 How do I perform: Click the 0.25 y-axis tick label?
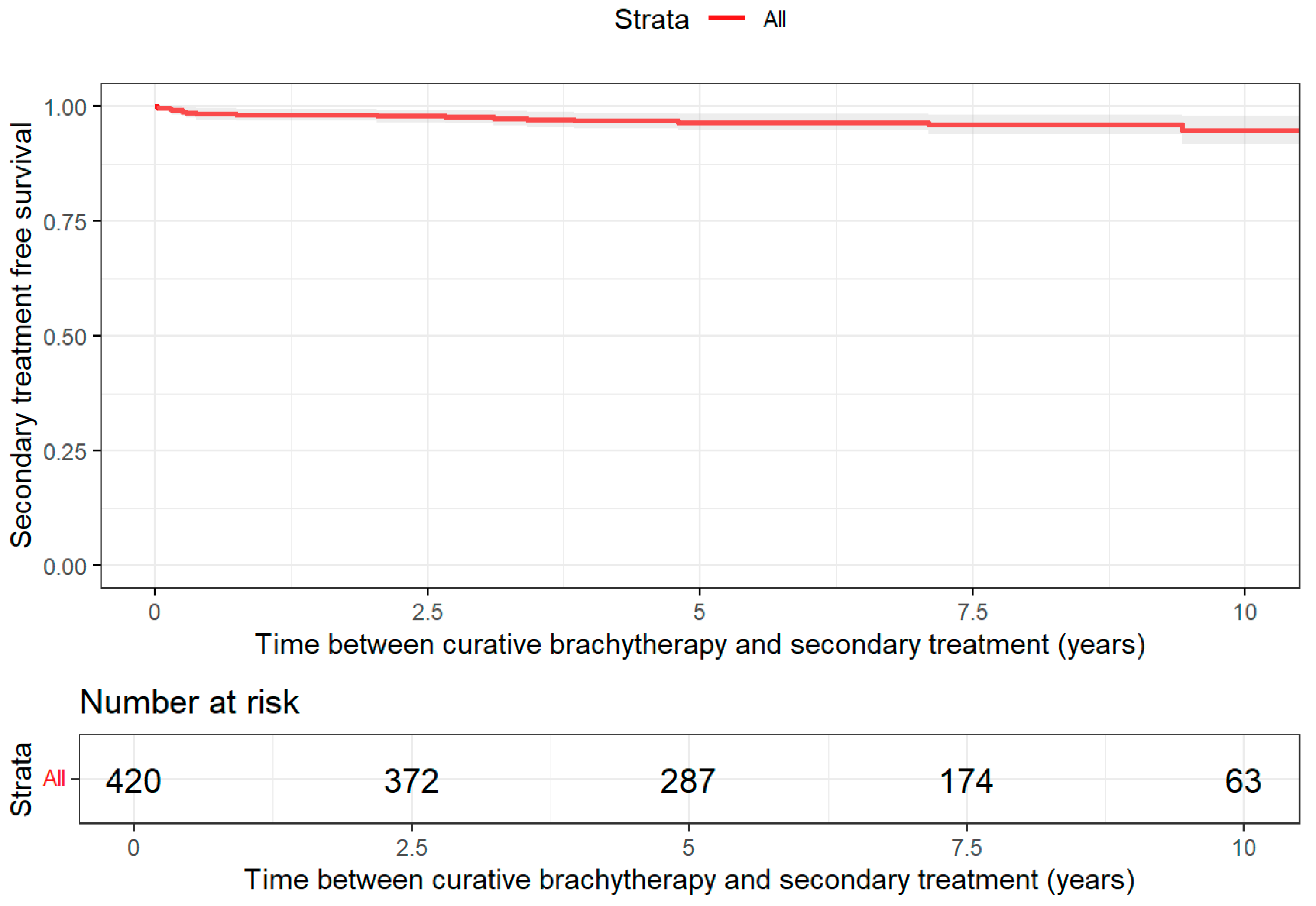click(x=65, y=452)
